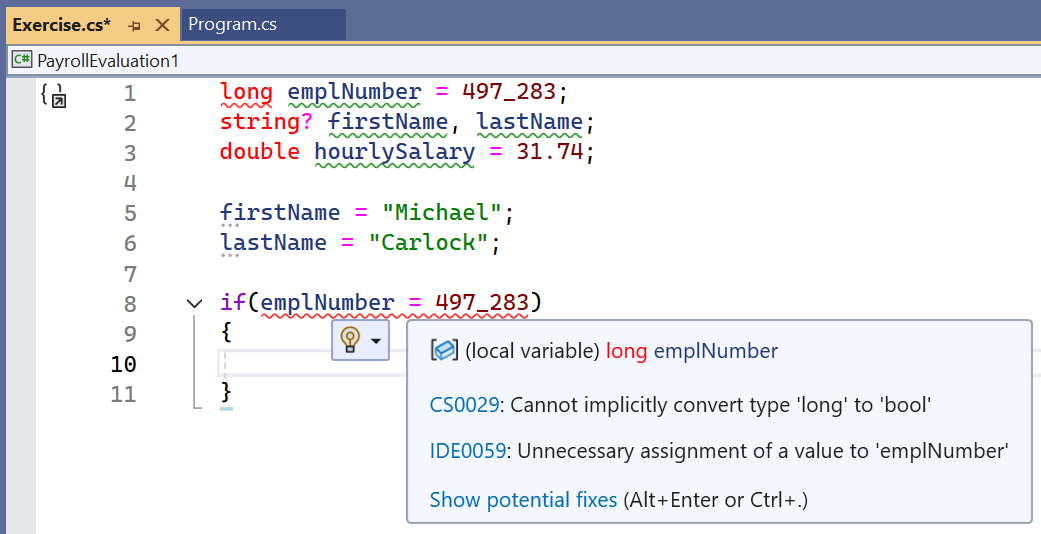1041x534 pixels.
Task: Click the C# project icon
Action: coord(22,60)
